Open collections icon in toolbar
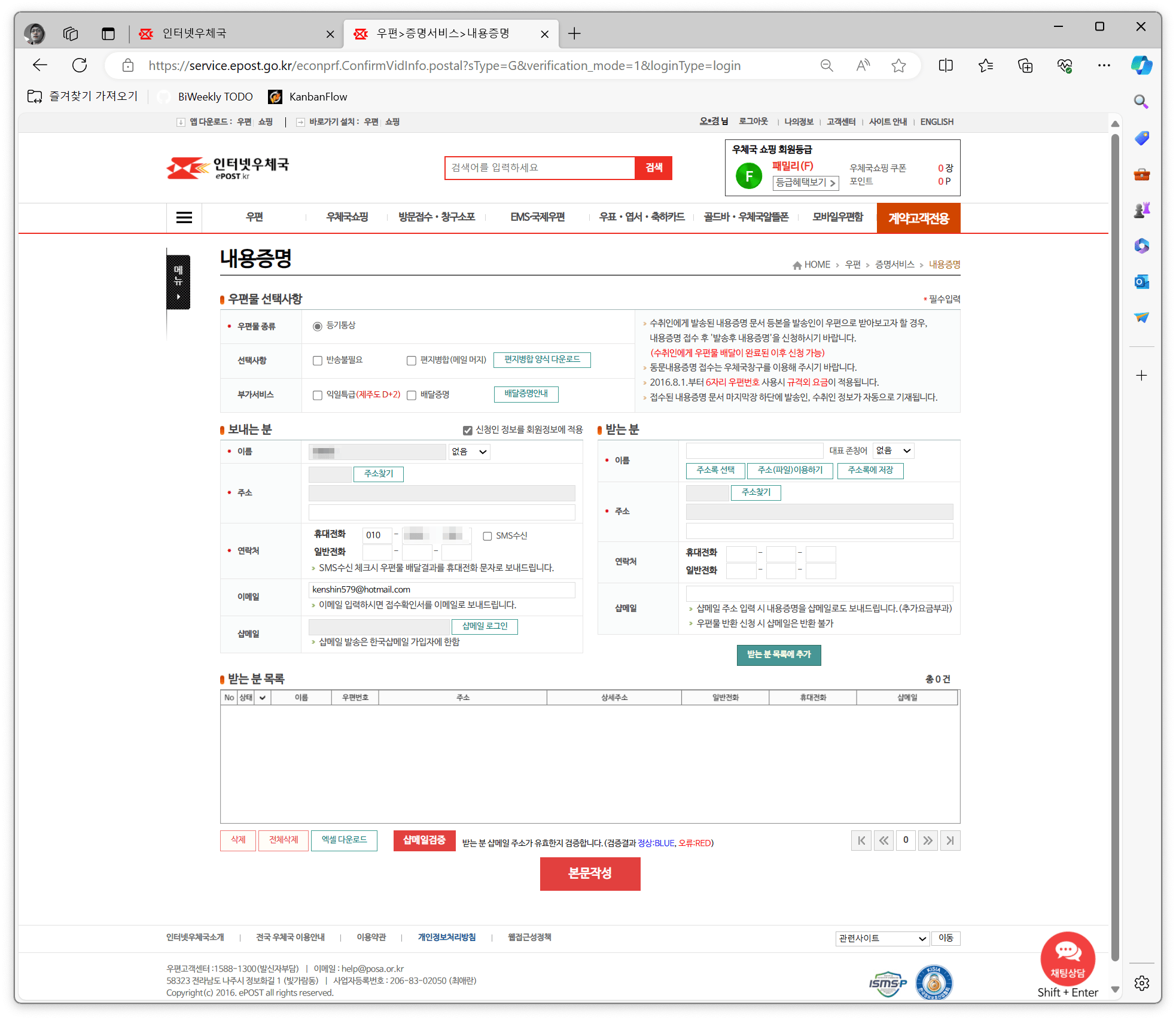The width and height of the screenshot is (1176, 1020). click(1025, 65)
